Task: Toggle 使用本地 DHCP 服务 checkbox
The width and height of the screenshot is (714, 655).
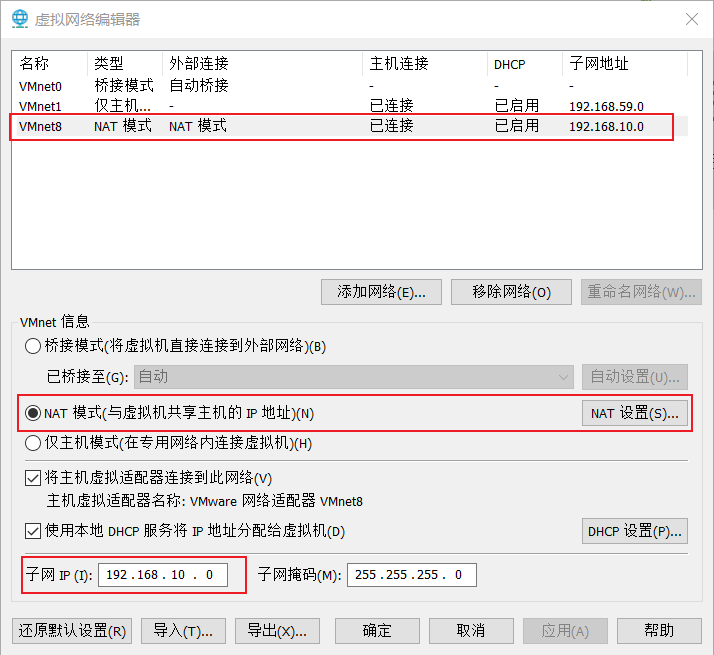Action: [33, 531]
